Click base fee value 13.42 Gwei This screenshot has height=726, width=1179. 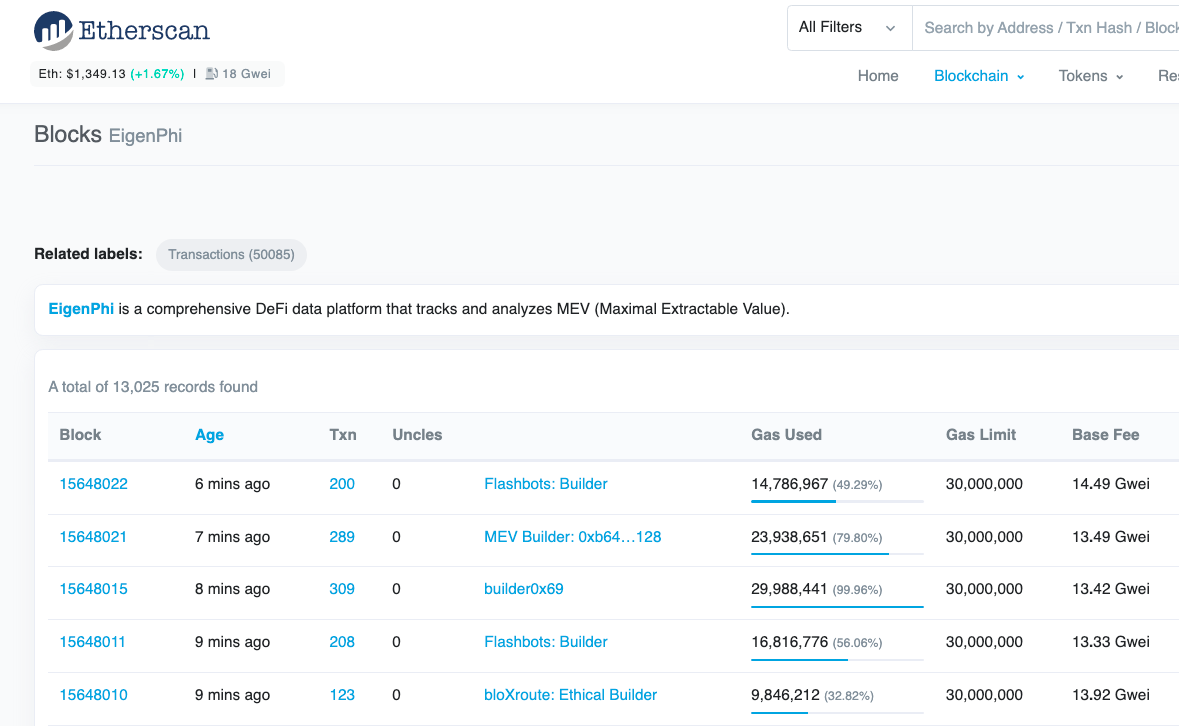point(1111,589)
